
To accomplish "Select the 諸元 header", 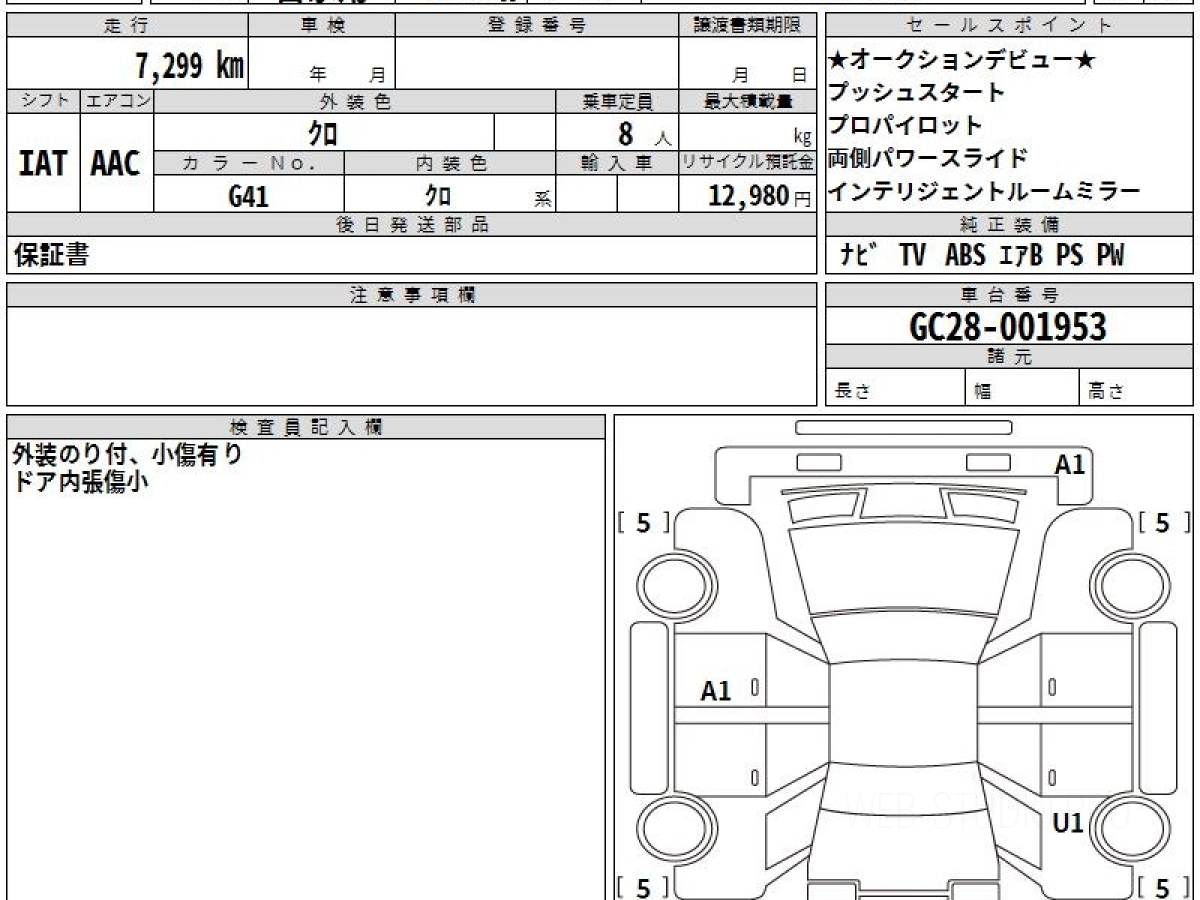I will coord(1010,357).
